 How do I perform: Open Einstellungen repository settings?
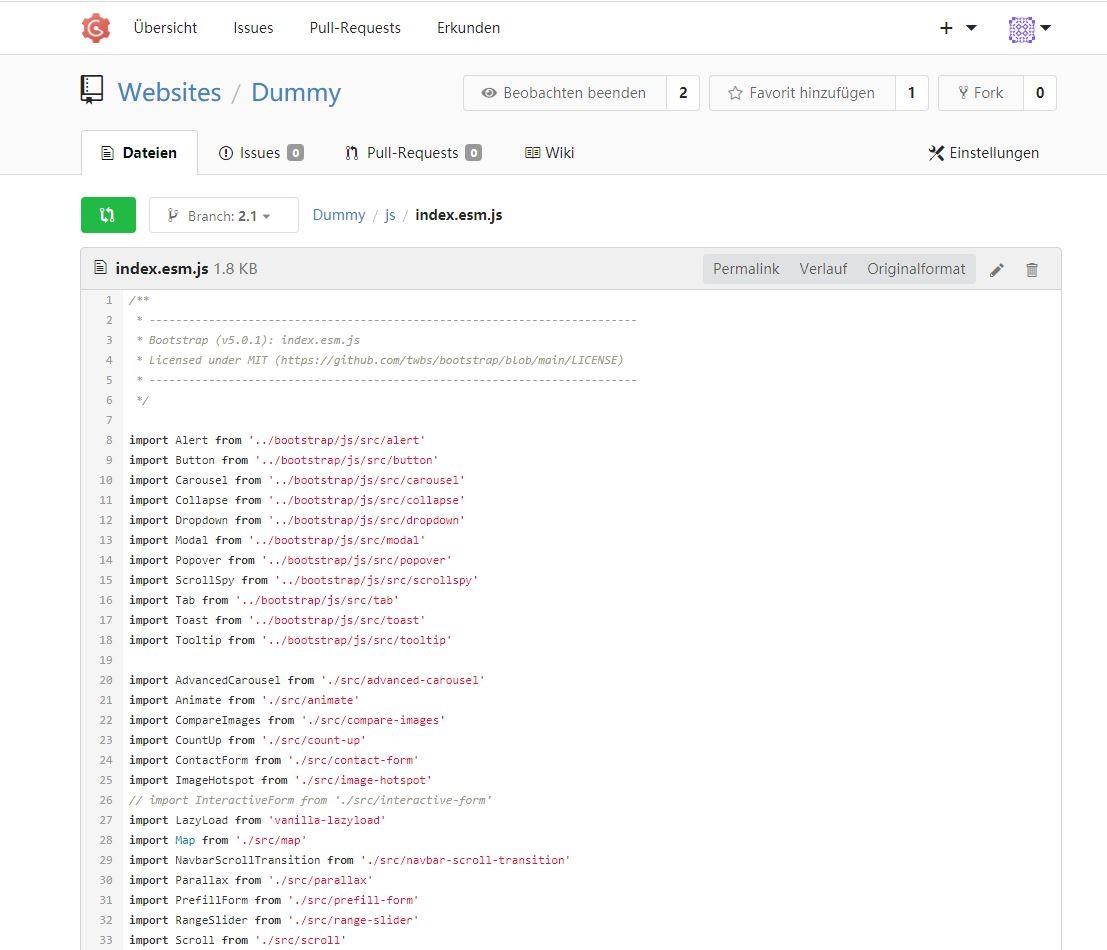(x=983, y=153)
